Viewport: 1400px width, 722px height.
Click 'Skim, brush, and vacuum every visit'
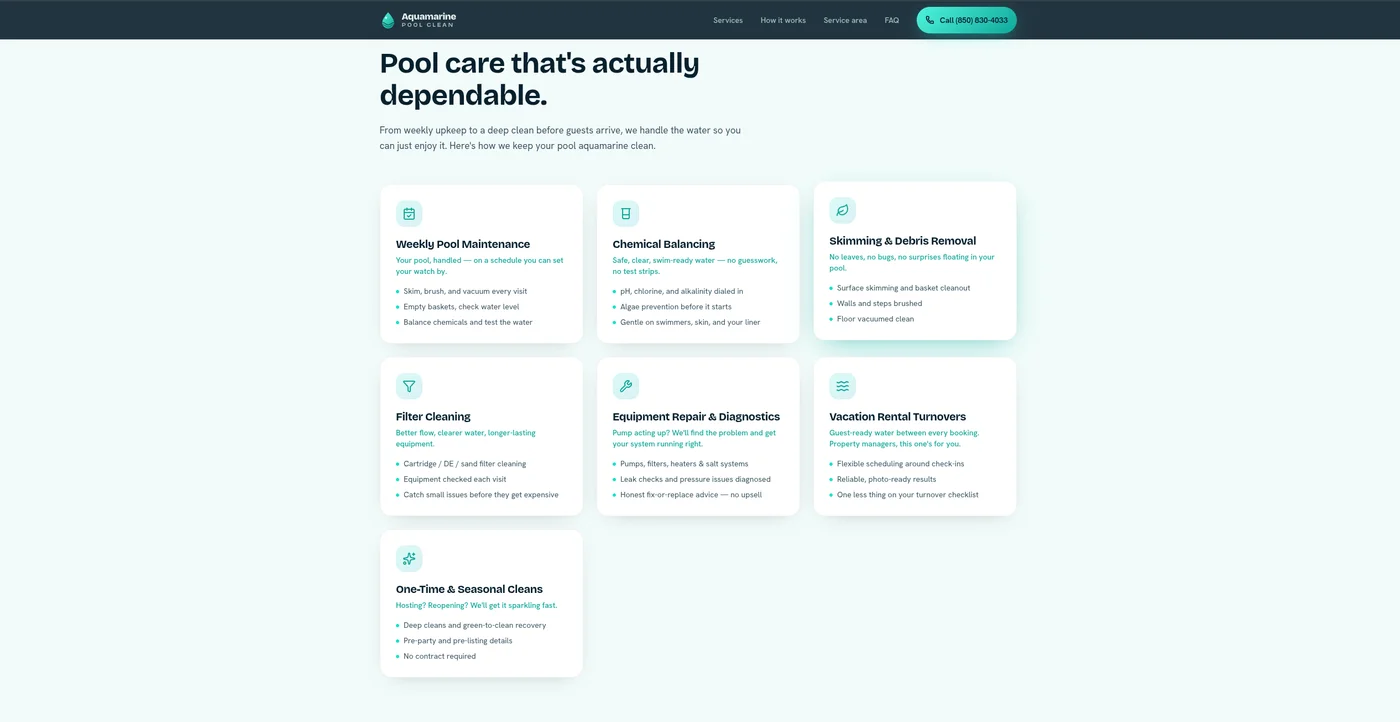tap(465, 291)
